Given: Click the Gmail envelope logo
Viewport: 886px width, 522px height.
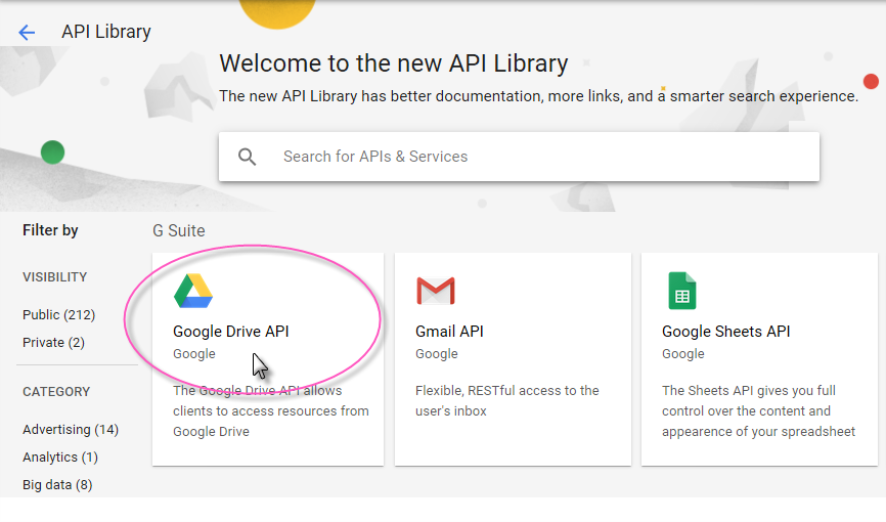Looking at the screenshot, I should 436,291.
